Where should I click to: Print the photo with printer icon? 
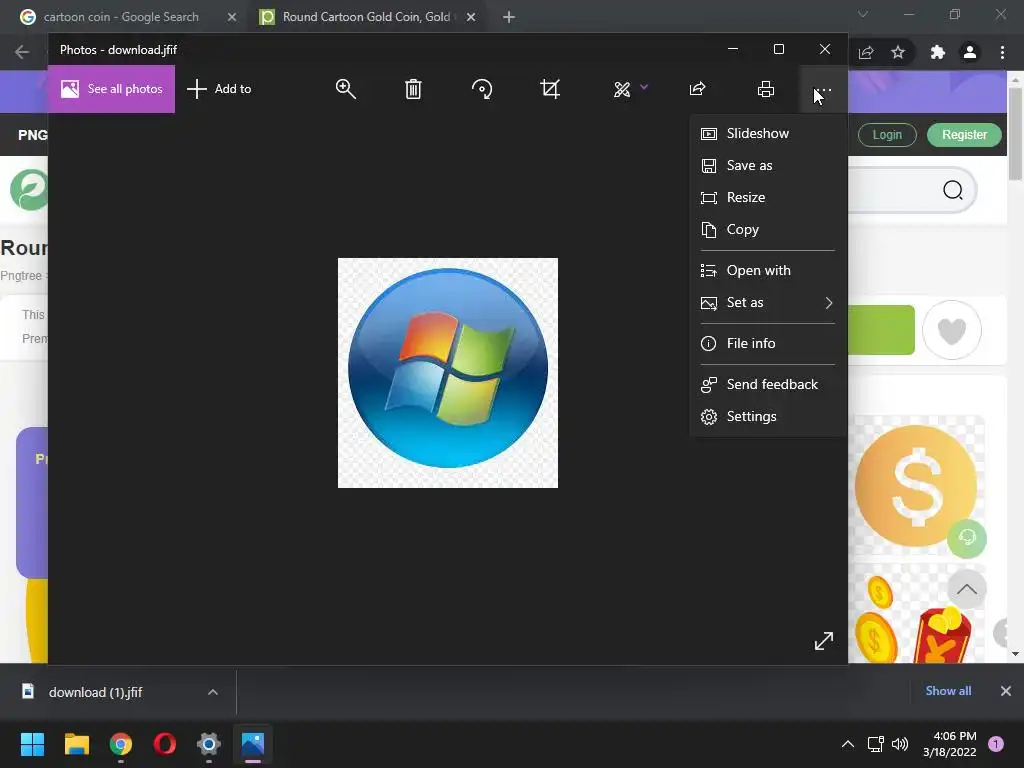(x=766, y=89)
